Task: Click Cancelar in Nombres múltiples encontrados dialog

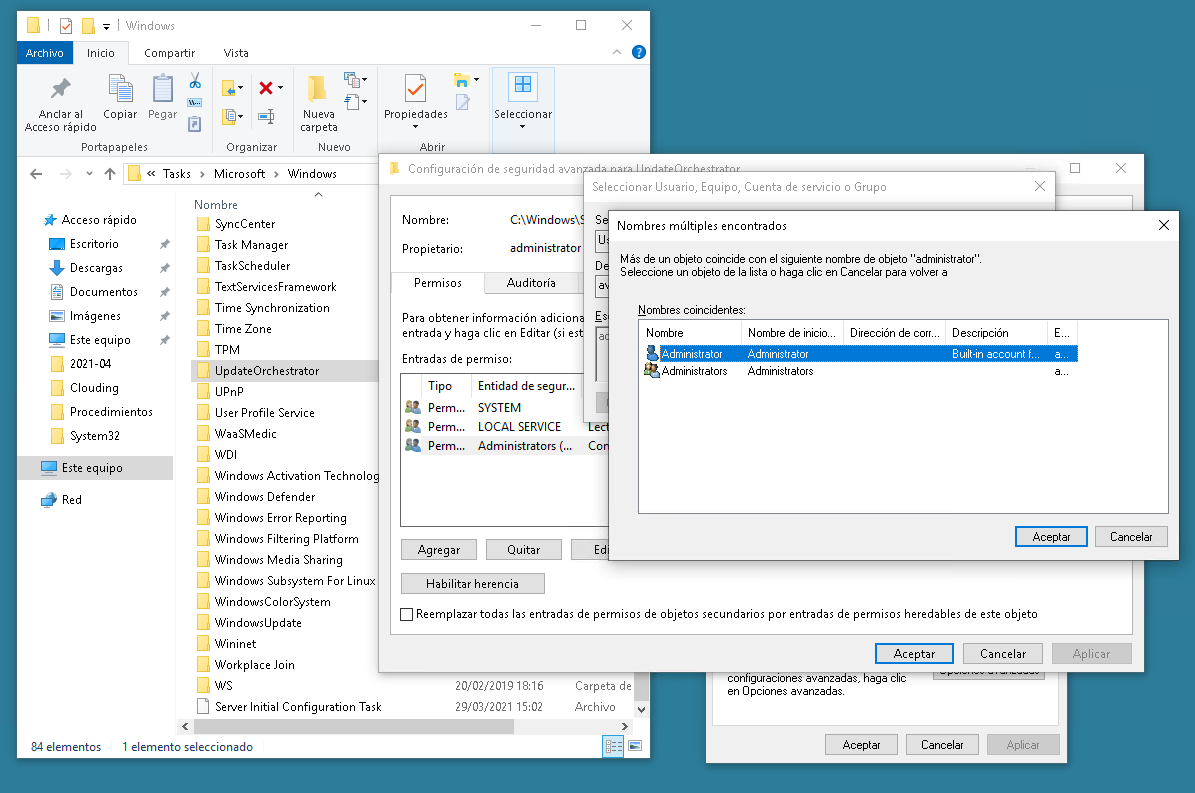Action: [1131, 536]
